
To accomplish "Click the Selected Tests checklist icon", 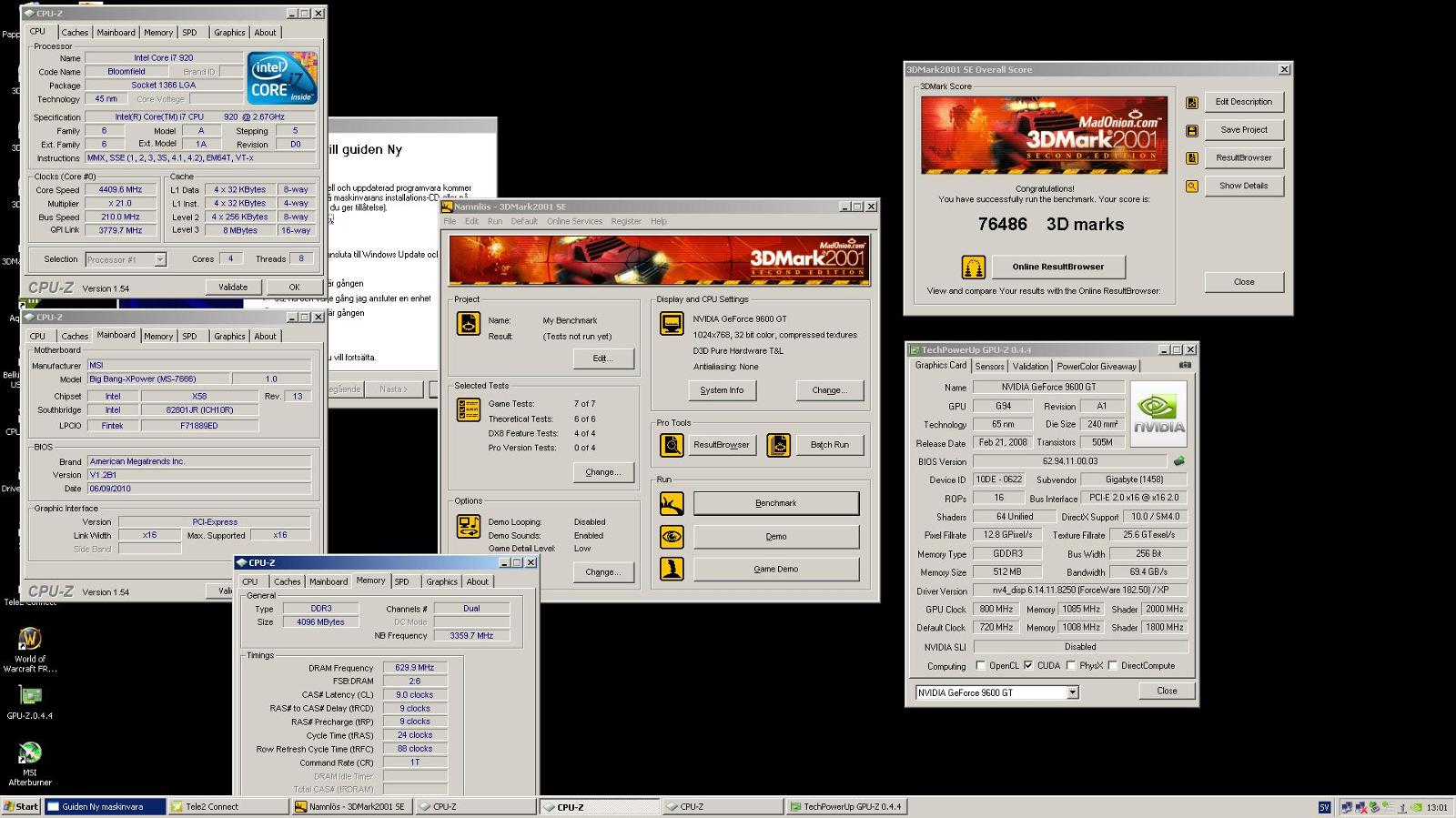I will [469, 409].
